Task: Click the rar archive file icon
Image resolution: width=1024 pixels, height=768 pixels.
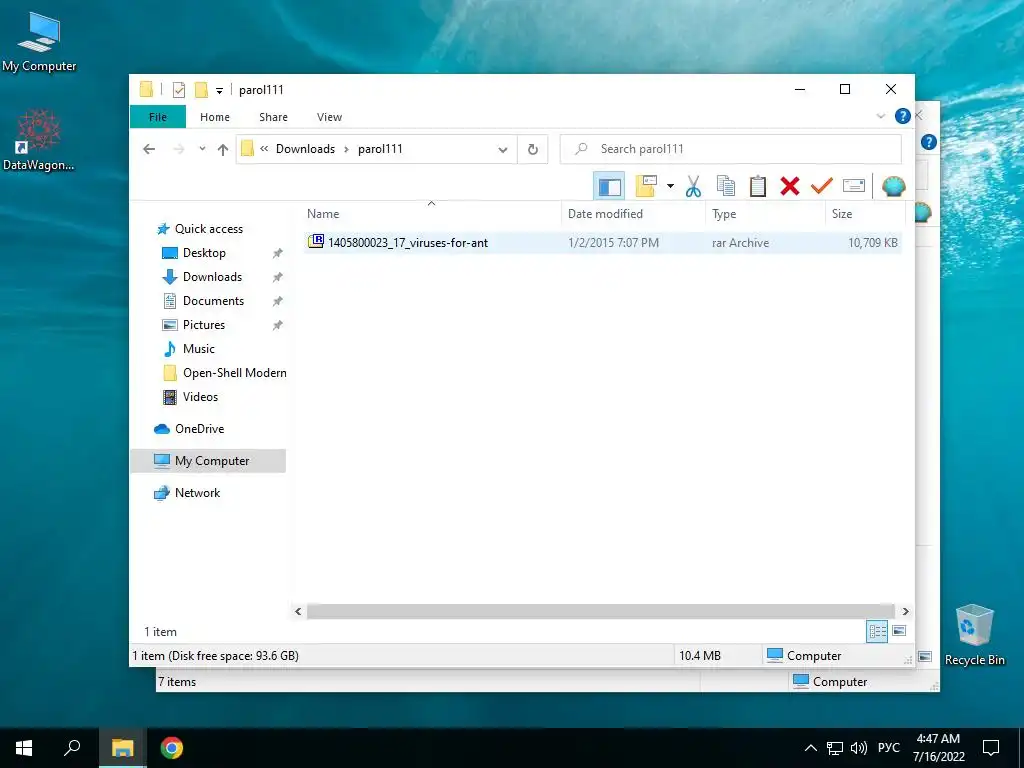Action: point(316,242)
